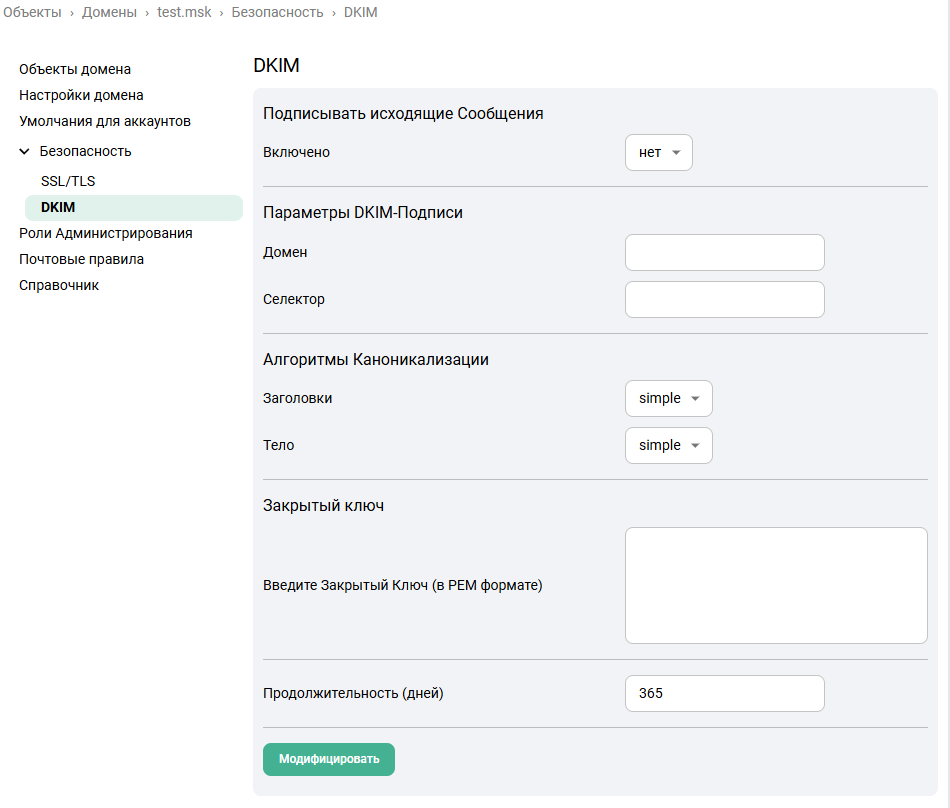This screenshot has height=808, width=950.
Task: Open Объекты домена in sidebar
Action: click(75, 69)
